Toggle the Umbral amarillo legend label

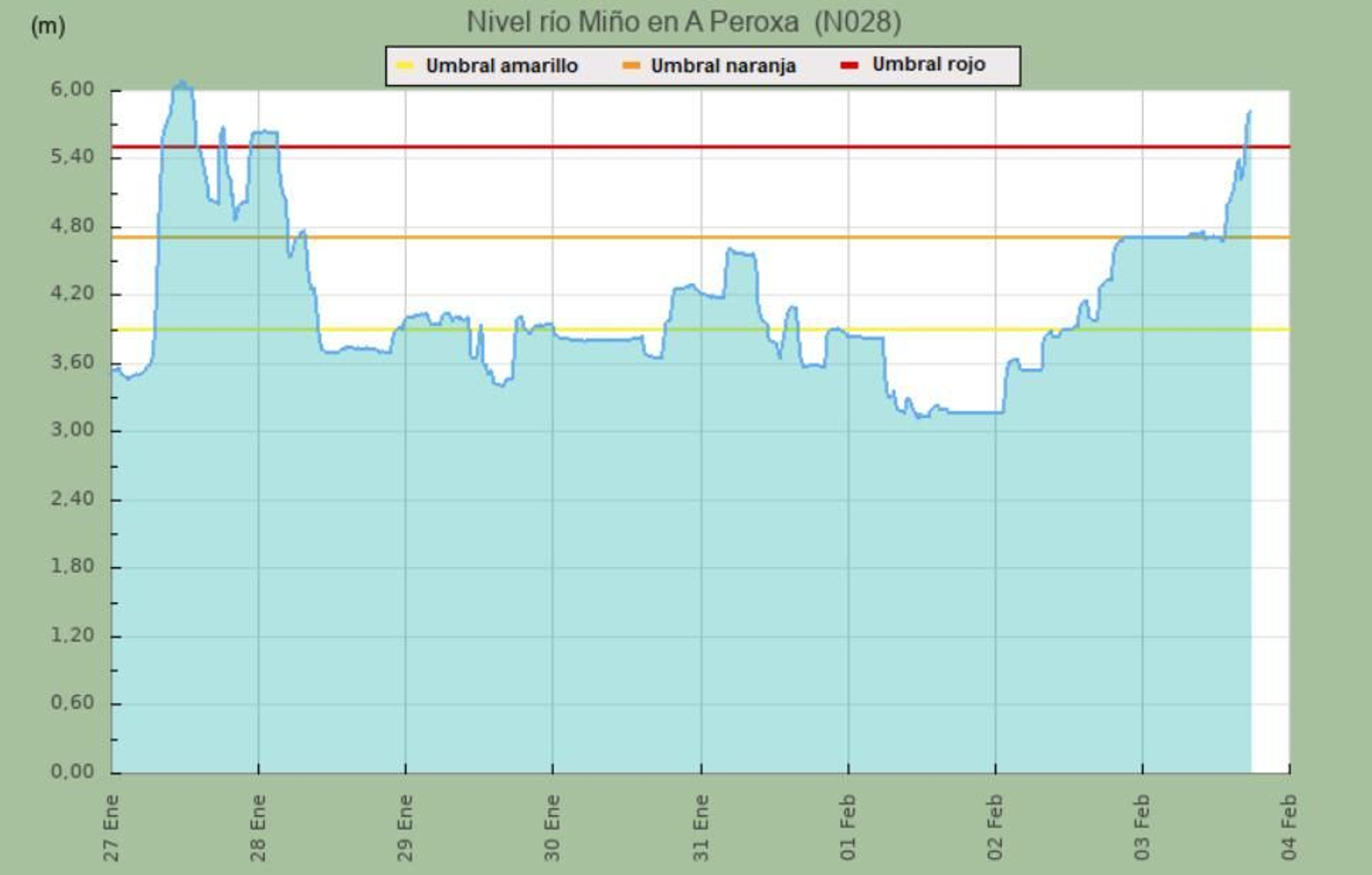coord(502,66)
